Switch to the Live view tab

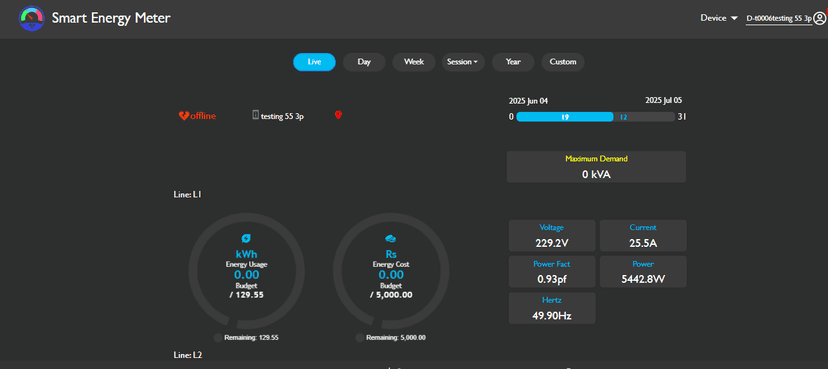[x=314, y=62]
